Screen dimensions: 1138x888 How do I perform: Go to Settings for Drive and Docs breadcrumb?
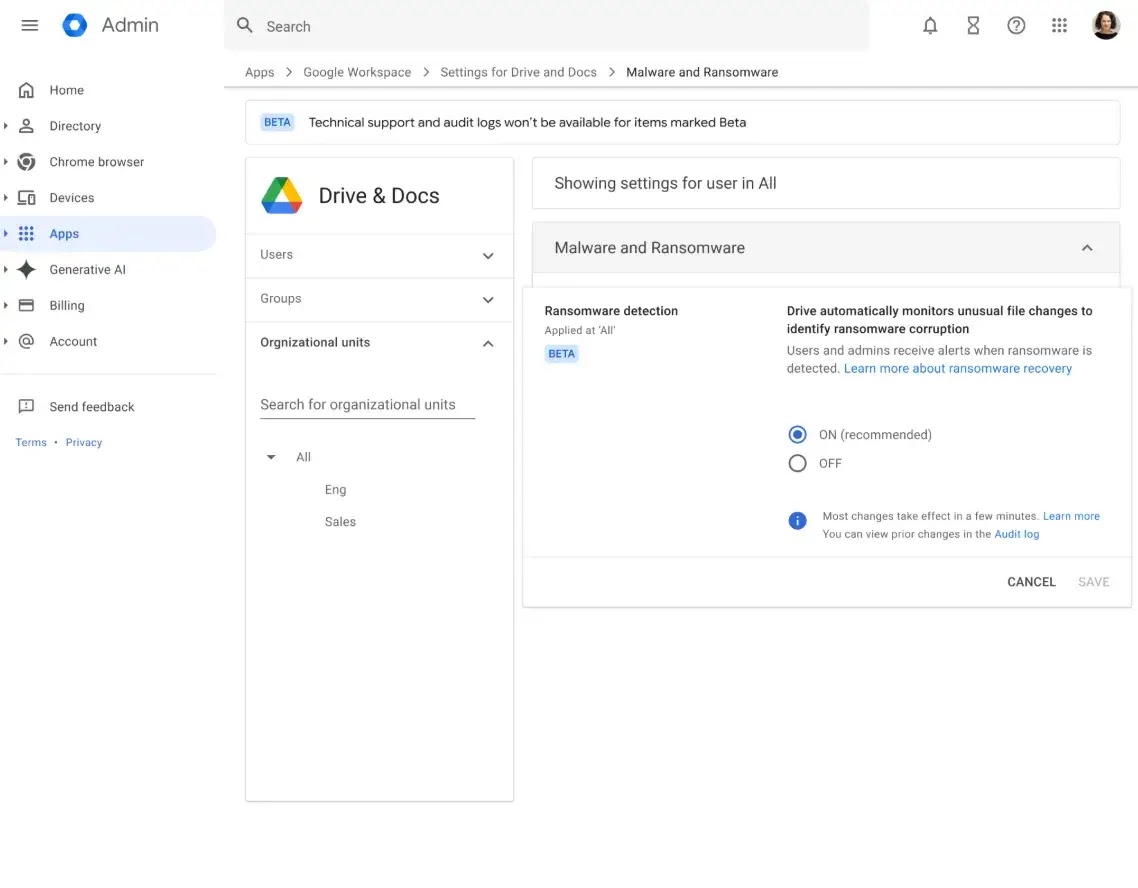click(x=518, y=72)
